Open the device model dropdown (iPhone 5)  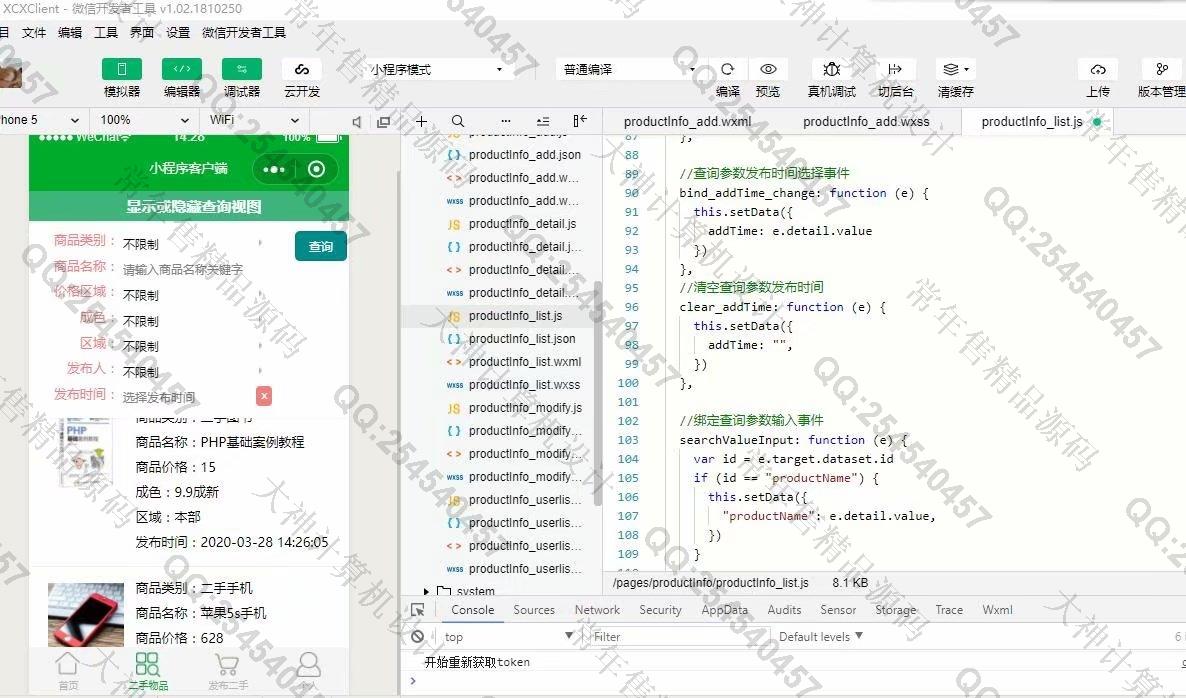(x=41, y=119)
